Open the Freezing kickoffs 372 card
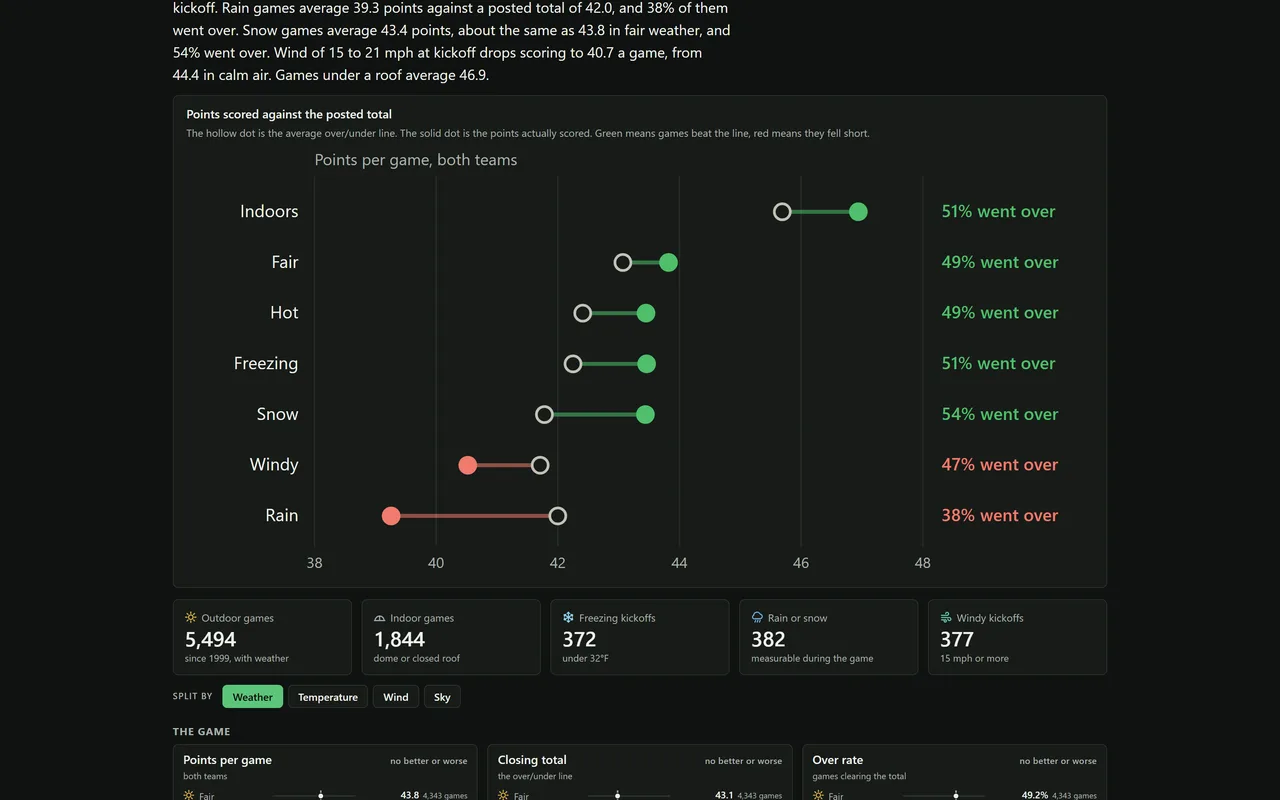 (640, 637)
